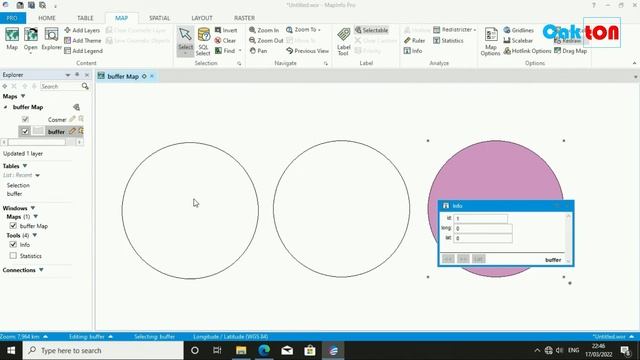The width and height of the screenshot is (640, 360).
Task: Click the id field in Info window
Action: click(480, 218)
